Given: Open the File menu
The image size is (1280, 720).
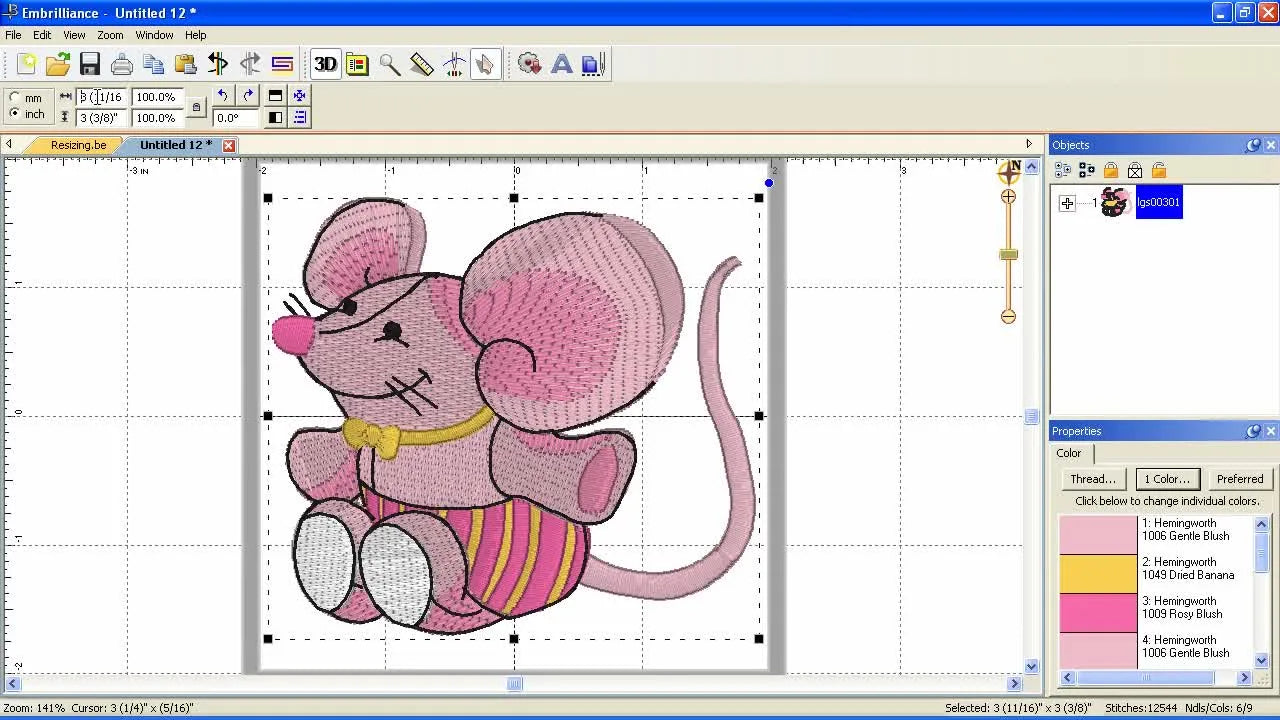Looking at the screenshot, I should pos(13,35).
